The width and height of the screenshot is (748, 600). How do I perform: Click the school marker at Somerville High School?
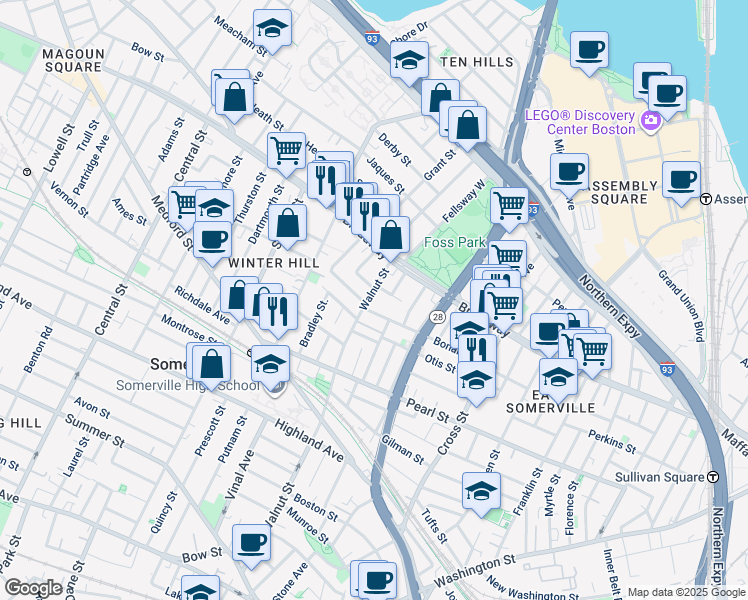(270, 365)
